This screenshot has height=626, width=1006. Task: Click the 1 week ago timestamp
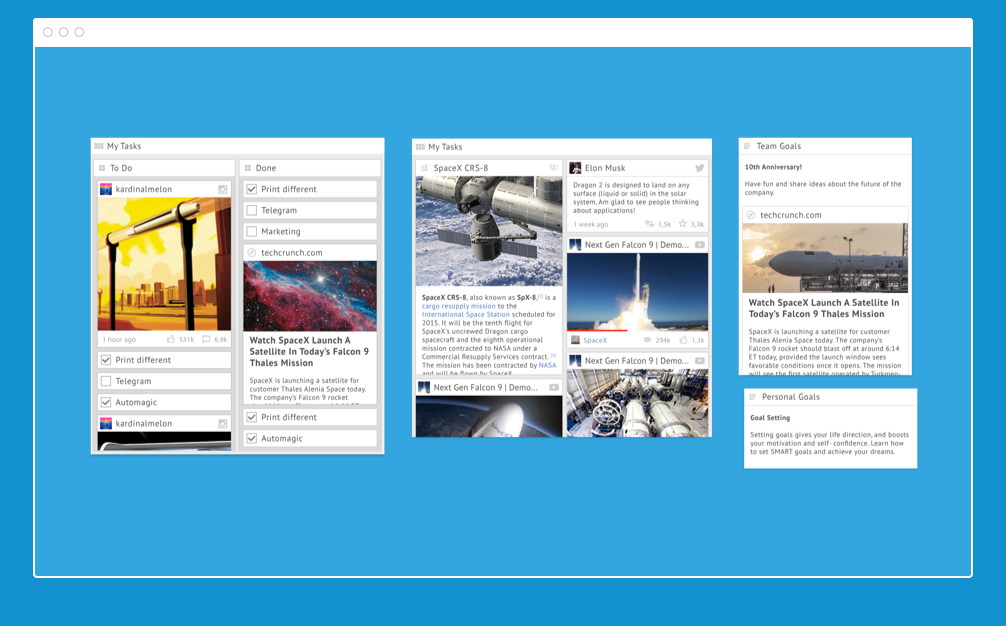coord(590,224)
